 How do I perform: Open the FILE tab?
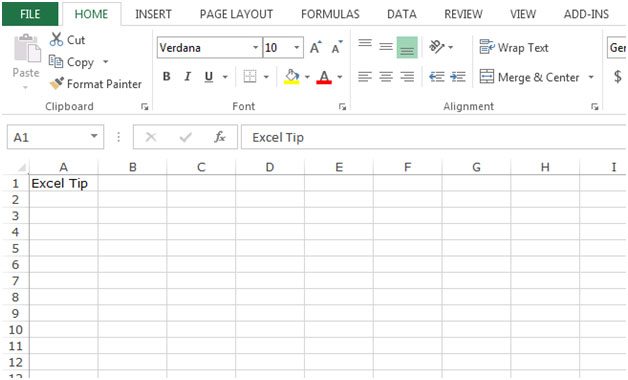click(x=30, y=14)
